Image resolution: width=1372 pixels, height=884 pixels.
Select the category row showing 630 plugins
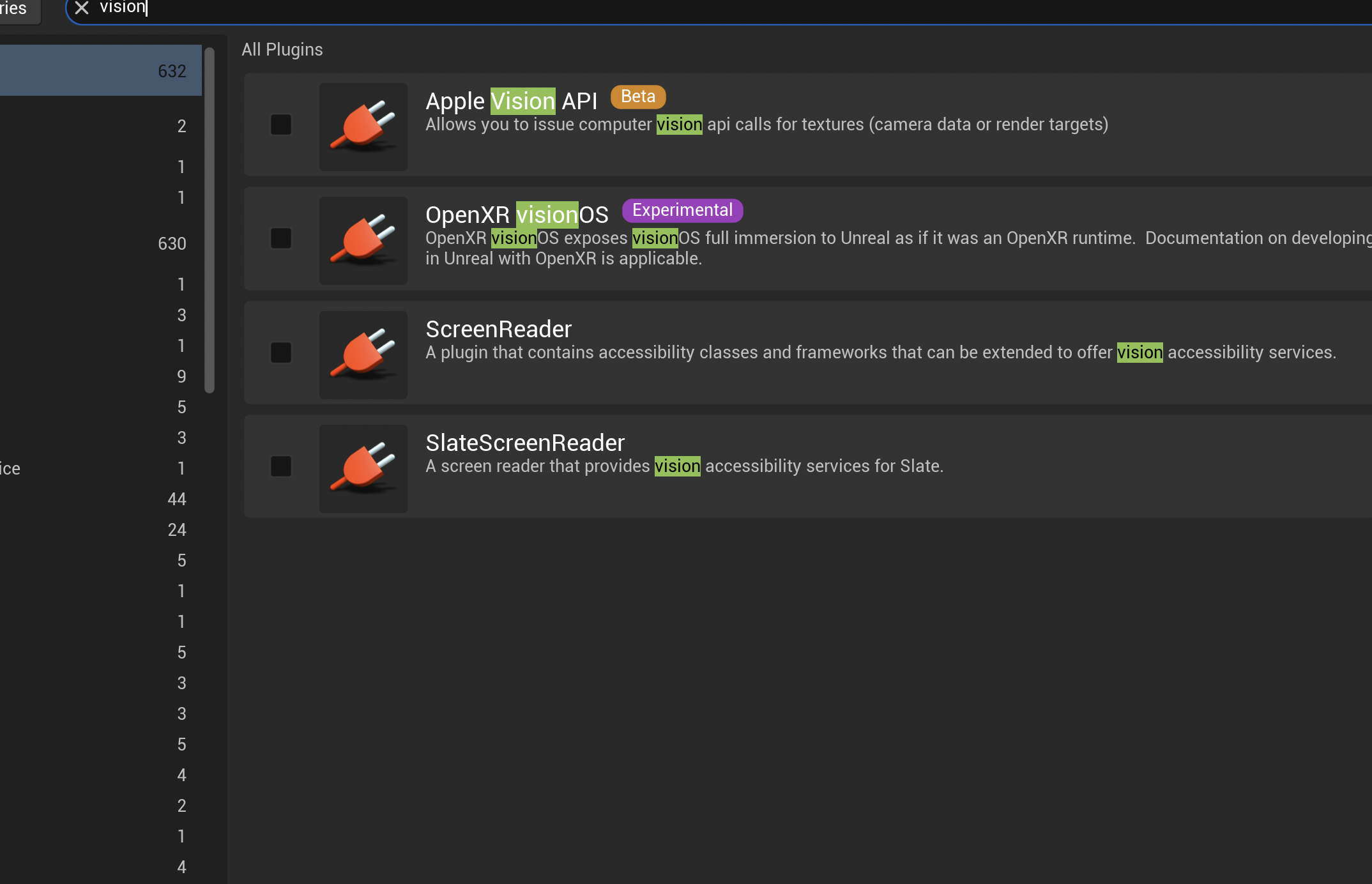tap(101, 243)
